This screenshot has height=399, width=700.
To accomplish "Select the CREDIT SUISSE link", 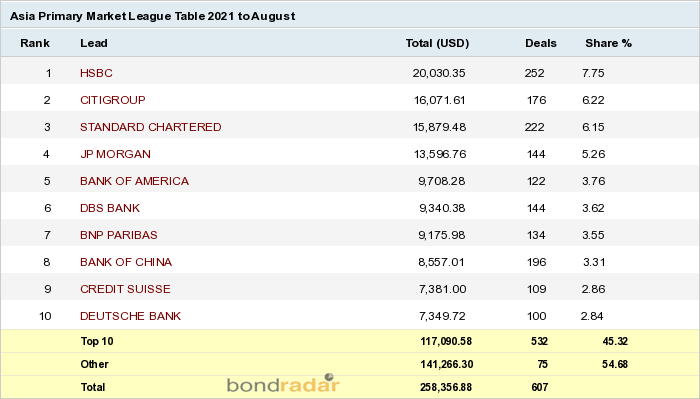I will pyautogui.click(x=125, y=289).
